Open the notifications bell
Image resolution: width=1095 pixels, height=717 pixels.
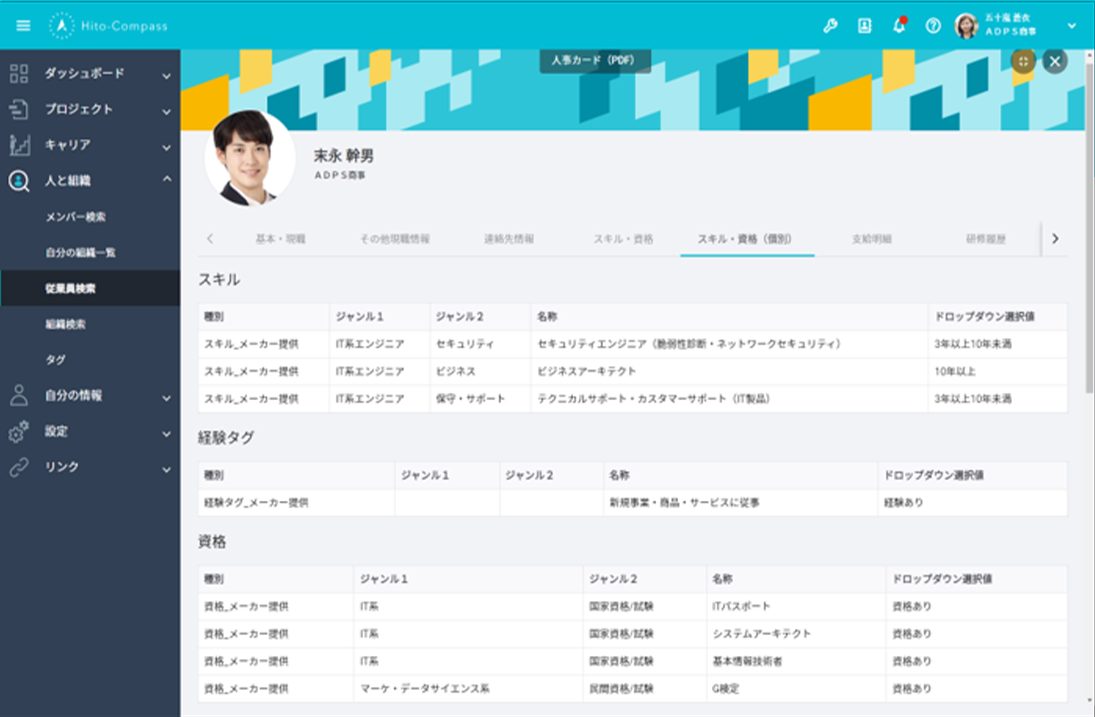899,26
